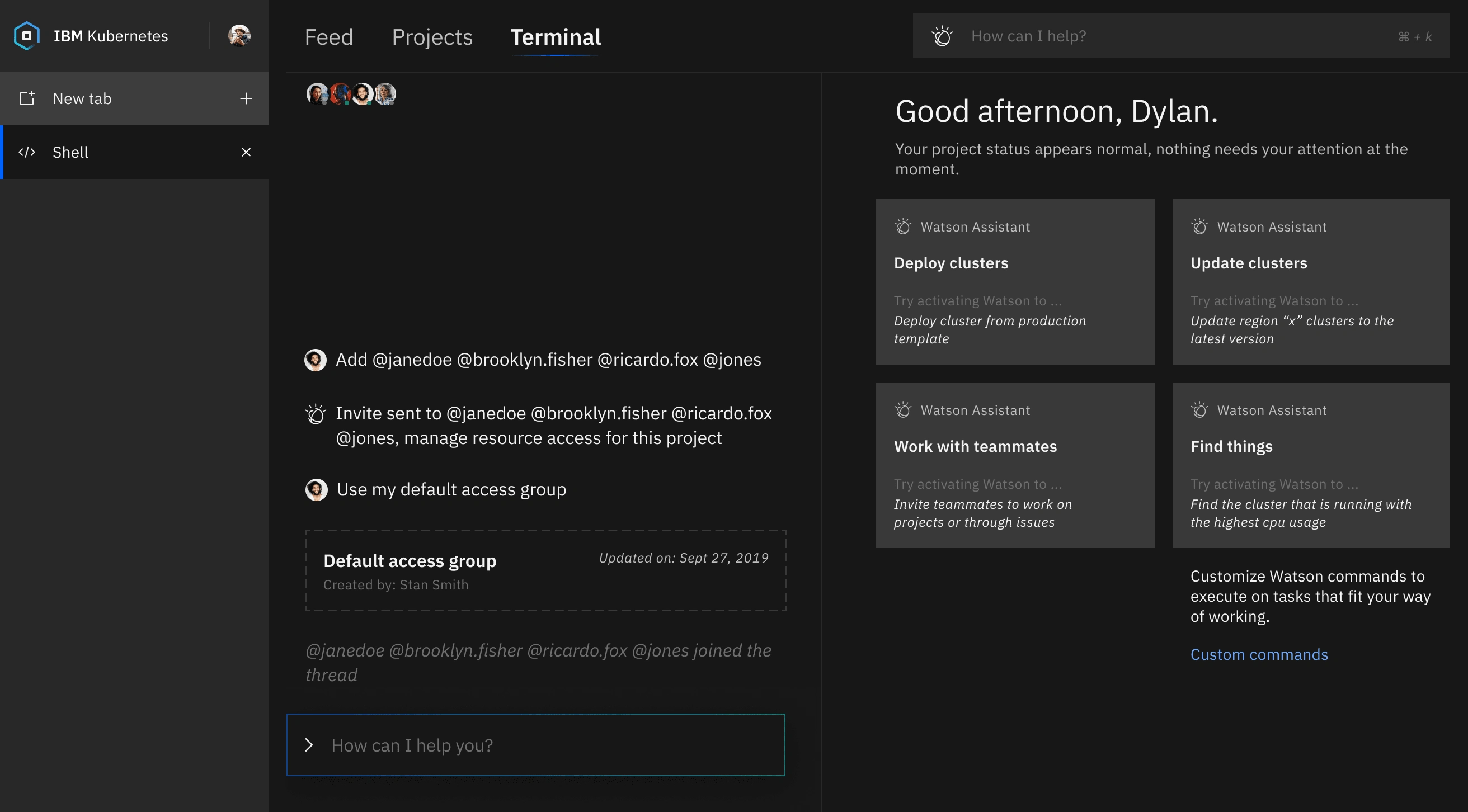
Task: Select the Terminal tab
Action: point(556,37)
